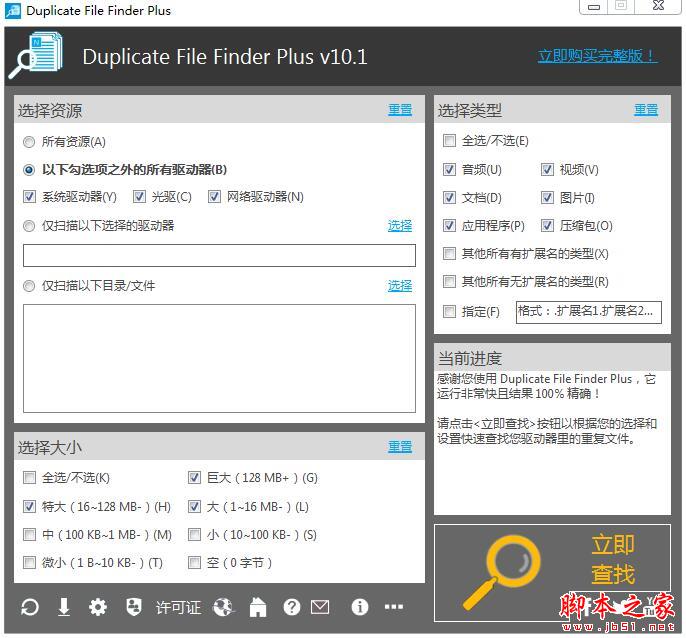Reset the 选择资源 section via 重置
This screenshot has width=686, height=638.
coord(400,110)
